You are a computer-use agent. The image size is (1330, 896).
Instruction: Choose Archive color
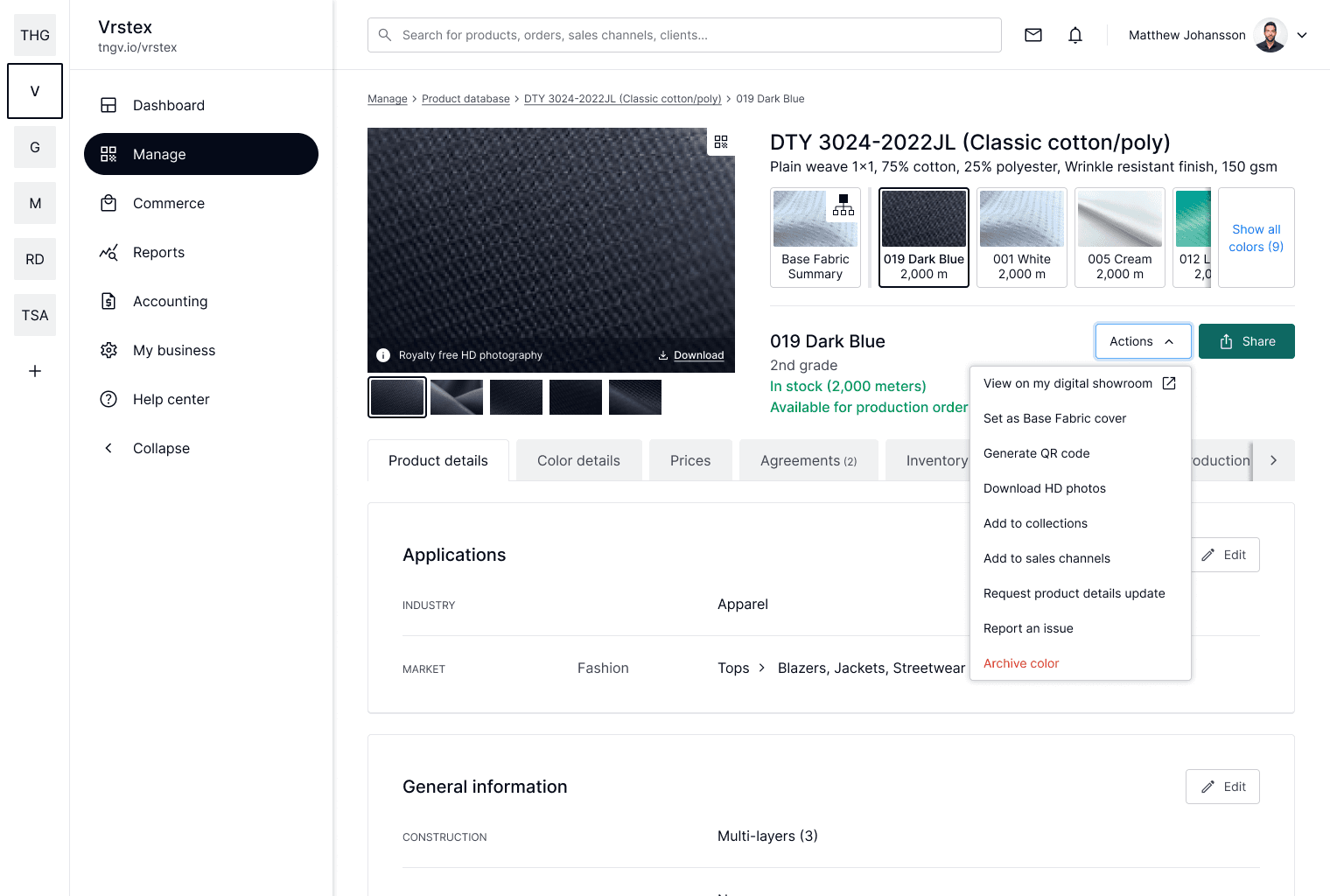pyautogui.click(x=1080, y=663)
